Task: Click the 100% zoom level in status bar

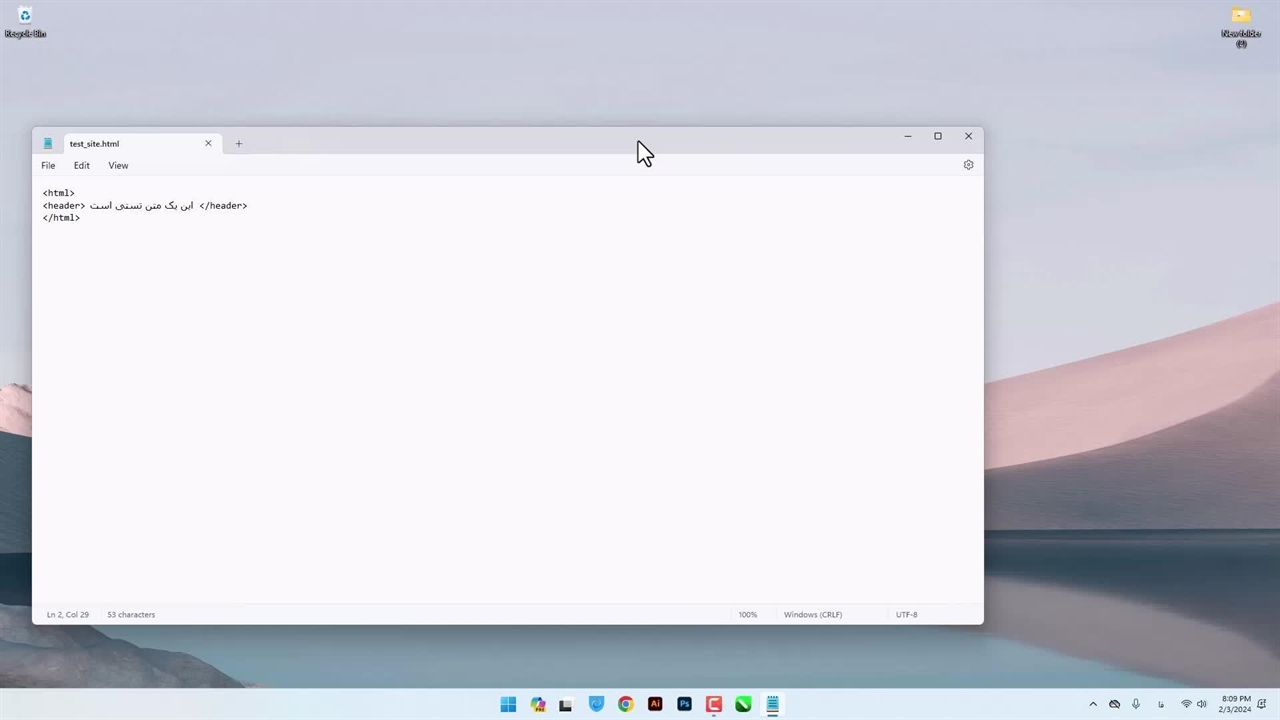Action: 748,615
